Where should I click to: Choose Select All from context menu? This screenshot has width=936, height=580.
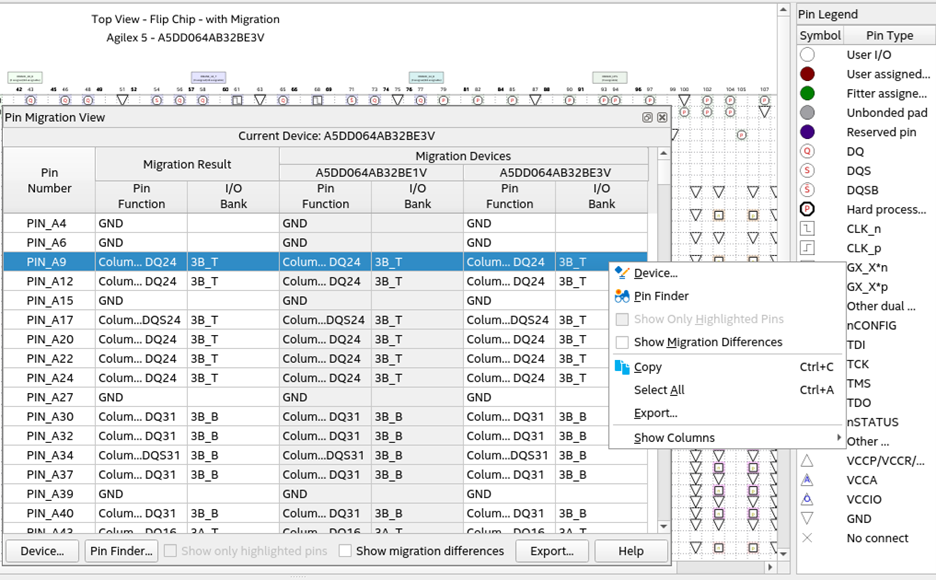[x=659, y=390]
